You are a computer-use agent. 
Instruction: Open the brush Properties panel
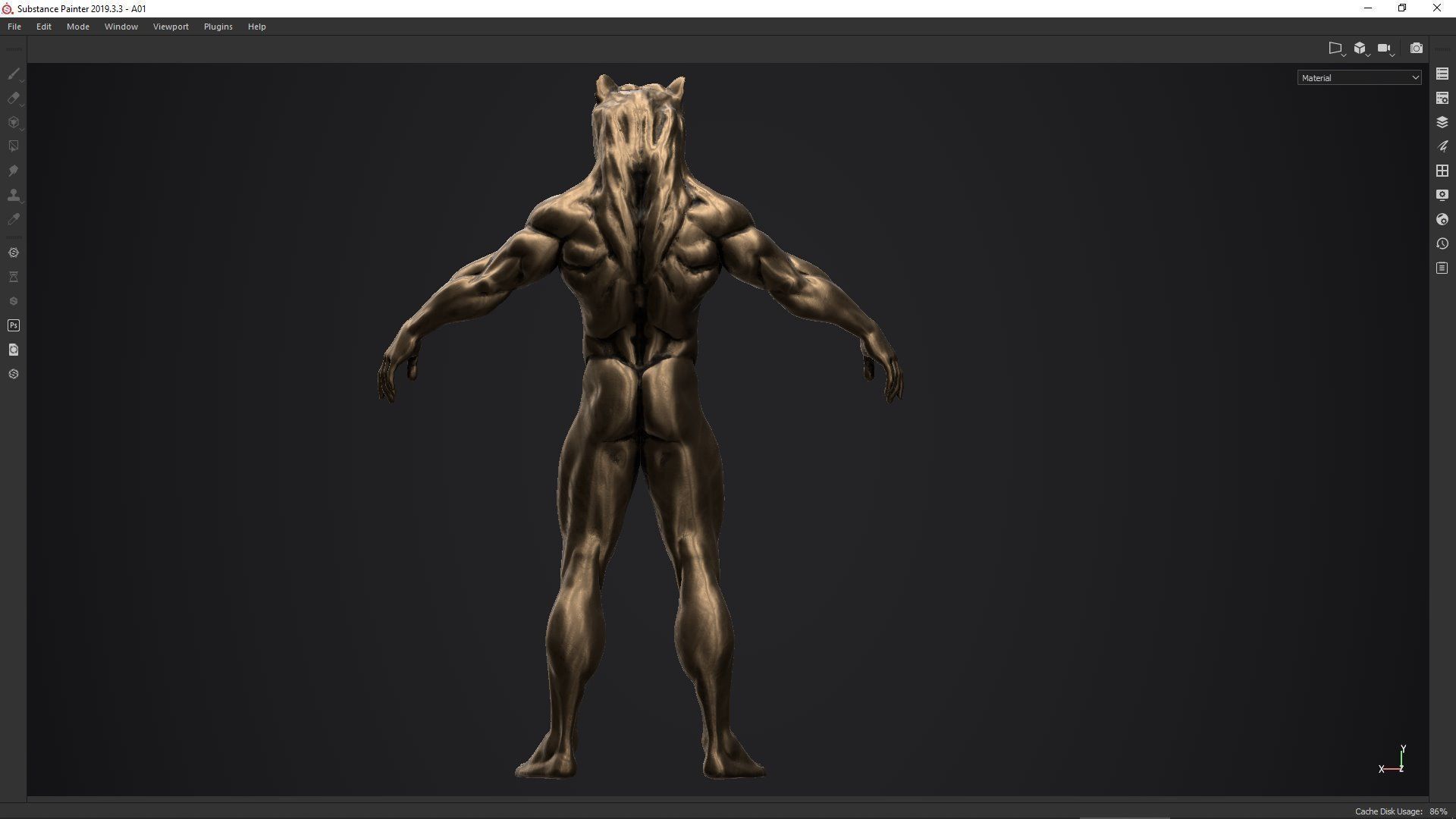pyautogui.click(x=1442, y=146)
